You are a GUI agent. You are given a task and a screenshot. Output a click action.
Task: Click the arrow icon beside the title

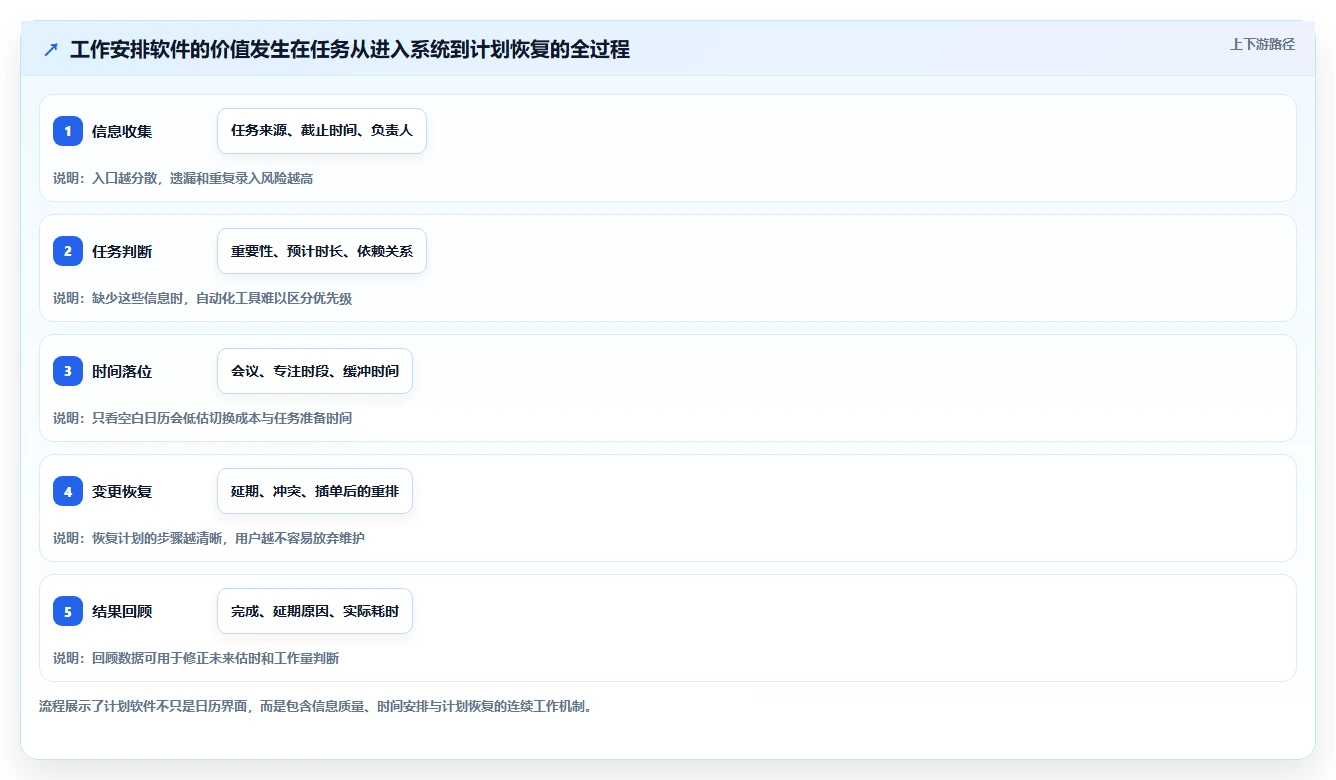[51, 49]
